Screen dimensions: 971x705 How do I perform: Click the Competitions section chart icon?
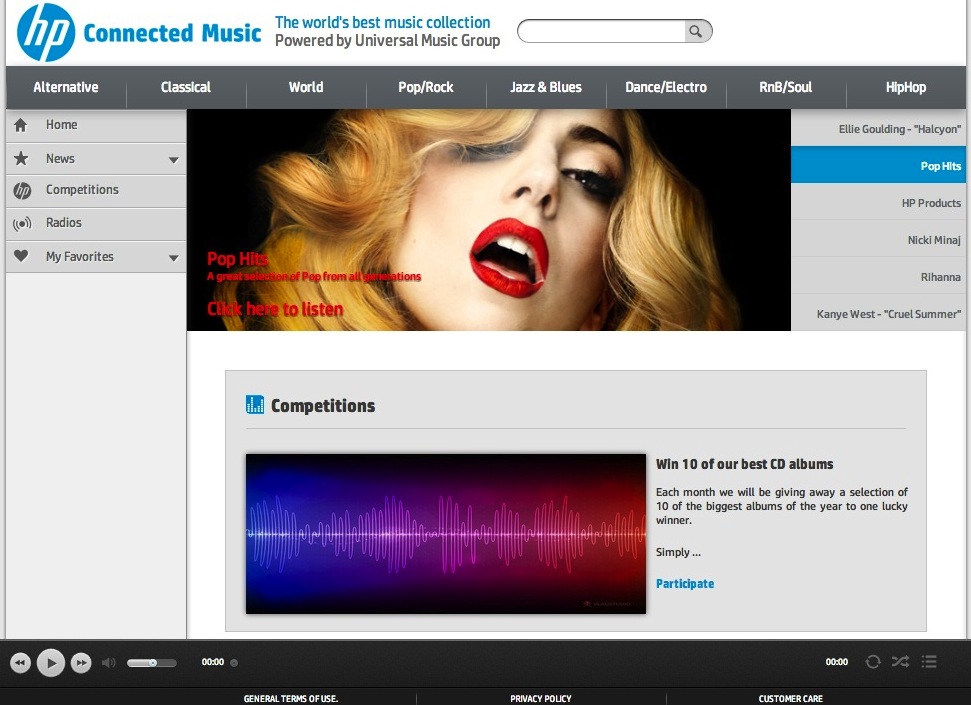[255, 405]
